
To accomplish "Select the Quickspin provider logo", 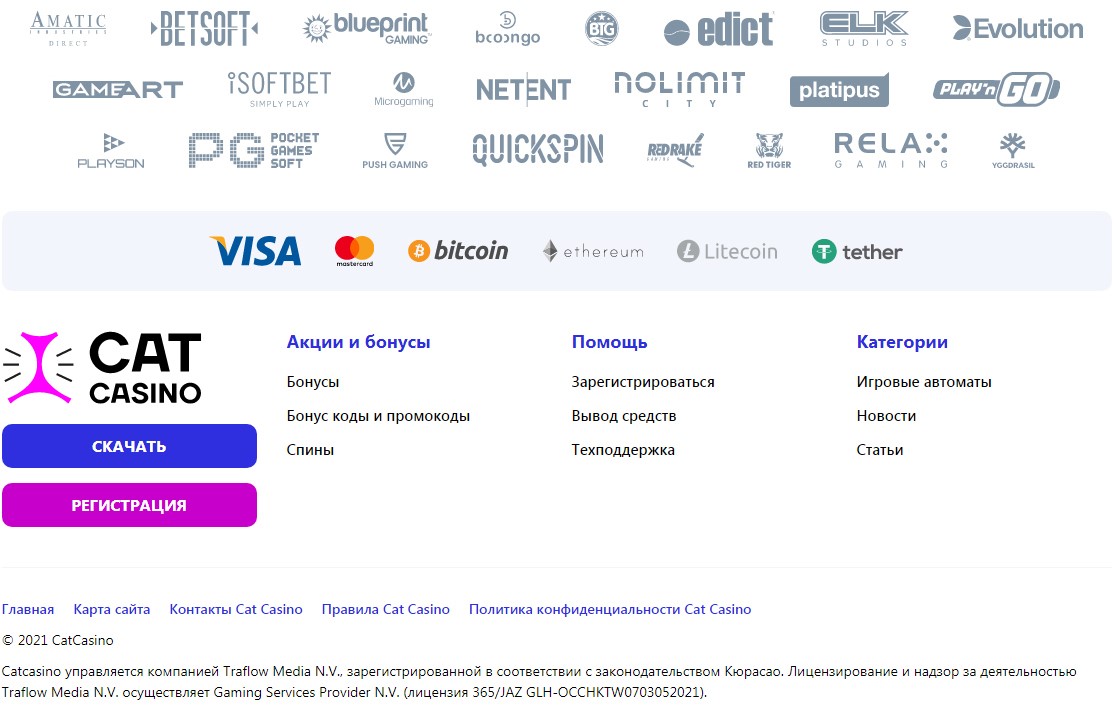I will pyautogui.click(x=538, y=150).
